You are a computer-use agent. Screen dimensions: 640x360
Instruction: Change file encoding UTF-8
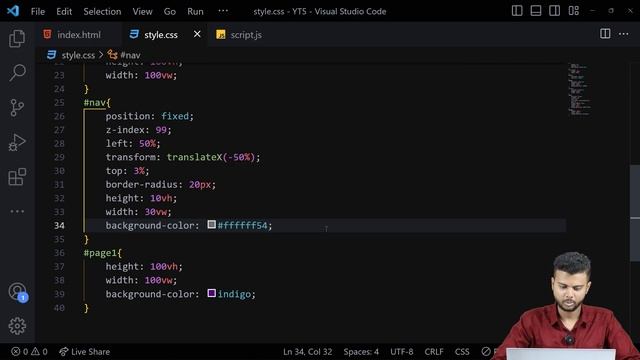pos(402,351)
